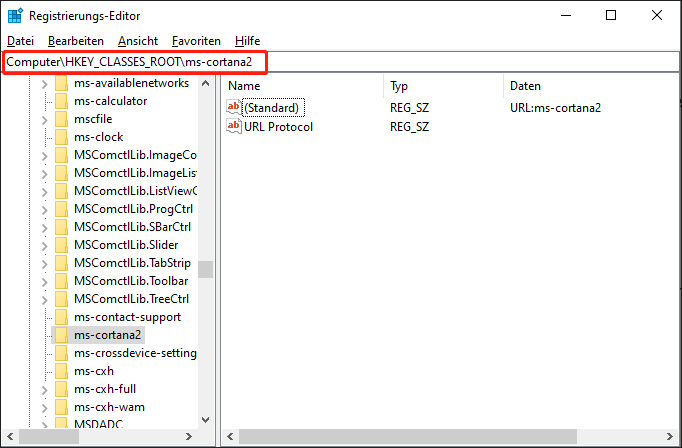Click the ms-calculator folder icon

tap(61, 101)
